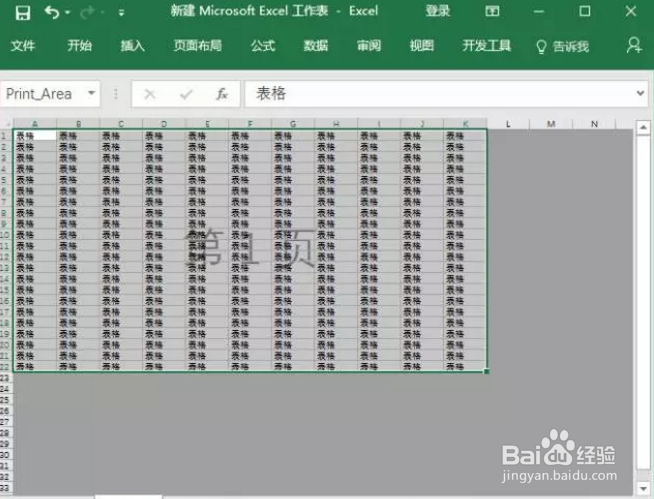Select row 10 header
The height and width of the screenshot is (499, 654).
pos(5,235)
